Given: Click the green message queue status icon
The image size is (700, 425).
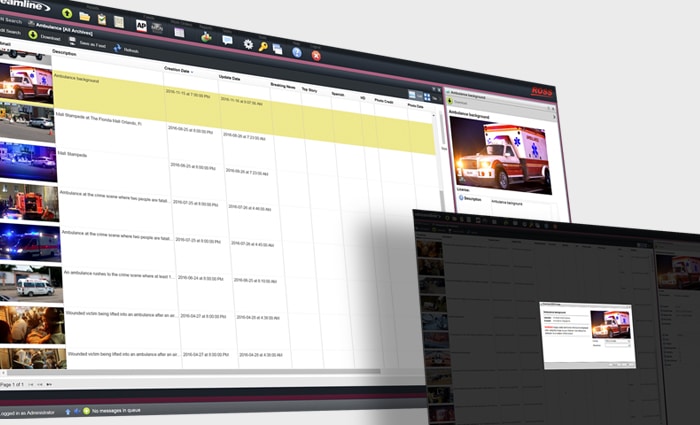Looking at the screenshot, I should pos(87,411).
